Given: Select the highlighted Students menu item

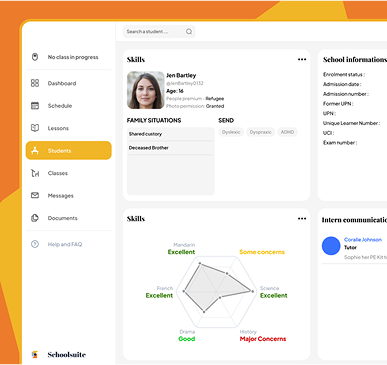Looking at the screenshot, I should pos(69,150).
